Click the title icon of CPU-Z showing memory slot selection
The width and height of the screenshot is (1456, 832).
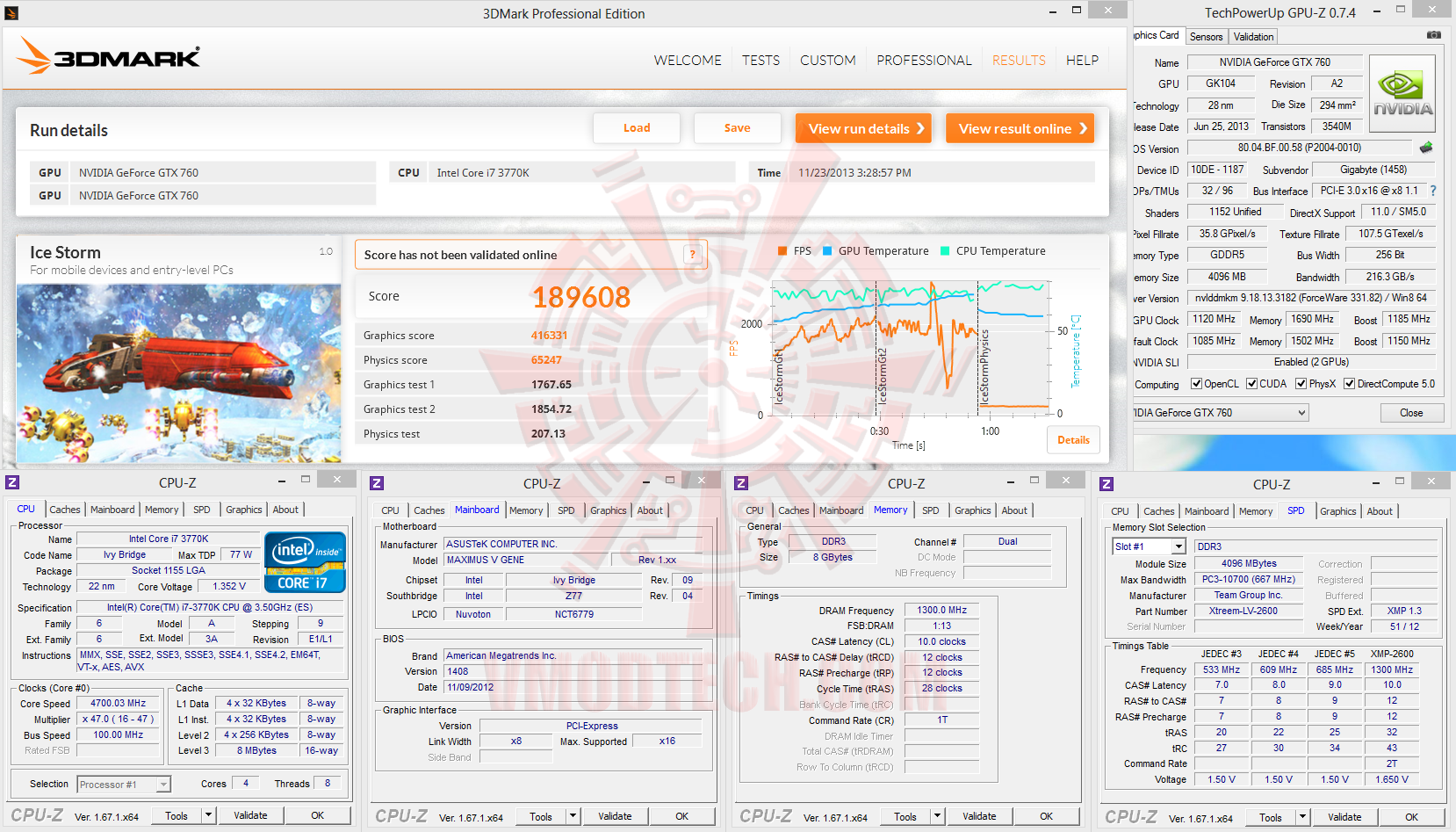[x=1106, y=484]
